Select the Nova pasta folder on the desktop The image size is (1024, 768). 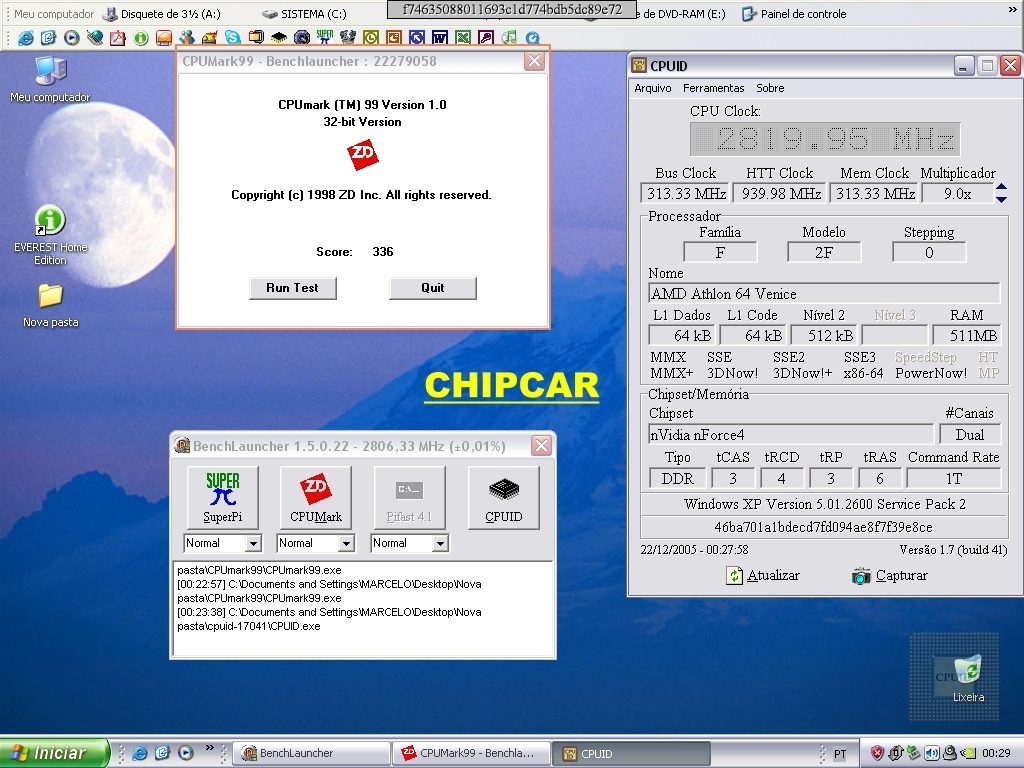point(50,306)
